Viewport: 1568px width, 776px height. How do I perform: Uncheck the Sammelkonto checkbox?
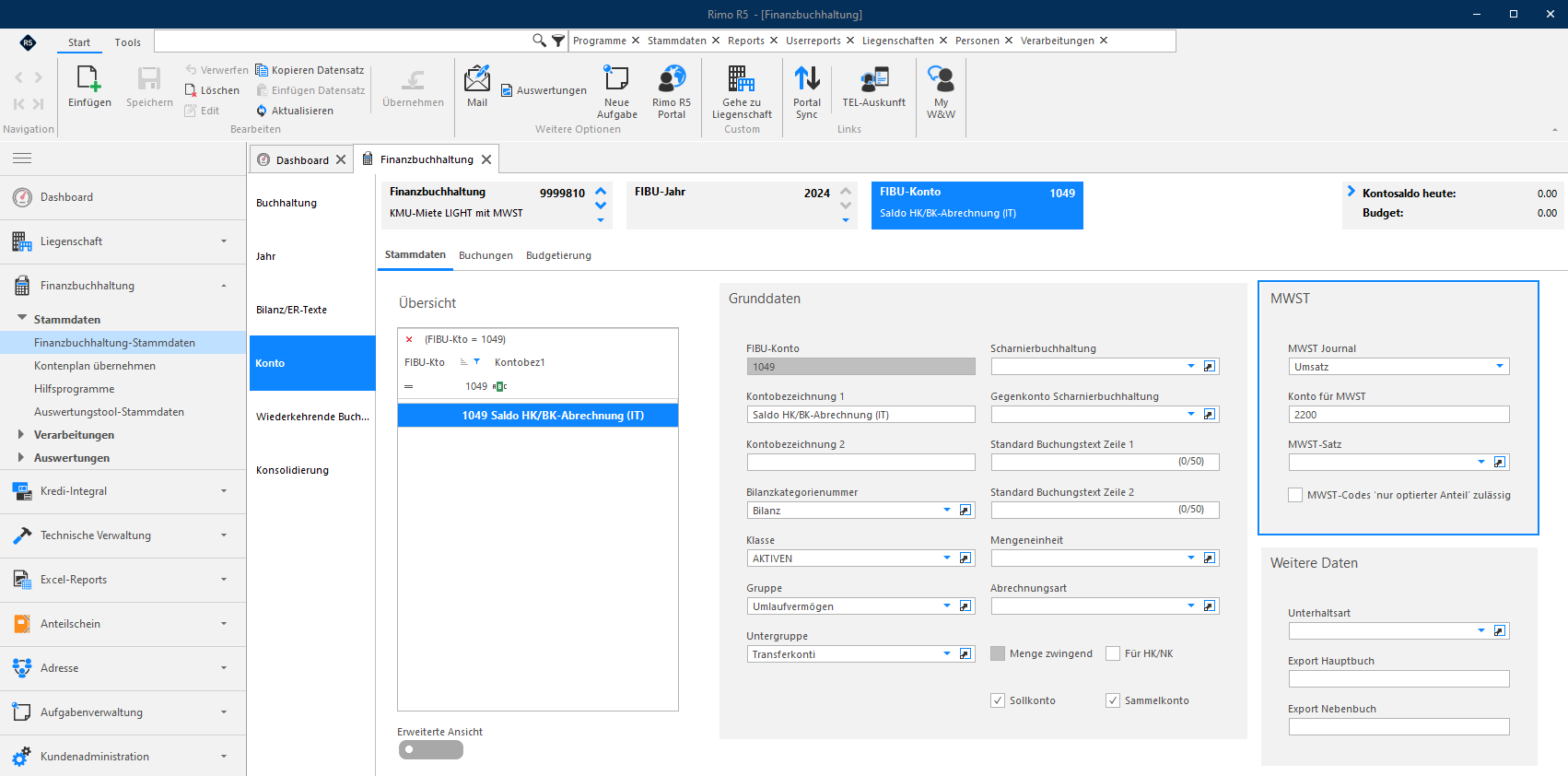pos(1113,700)
